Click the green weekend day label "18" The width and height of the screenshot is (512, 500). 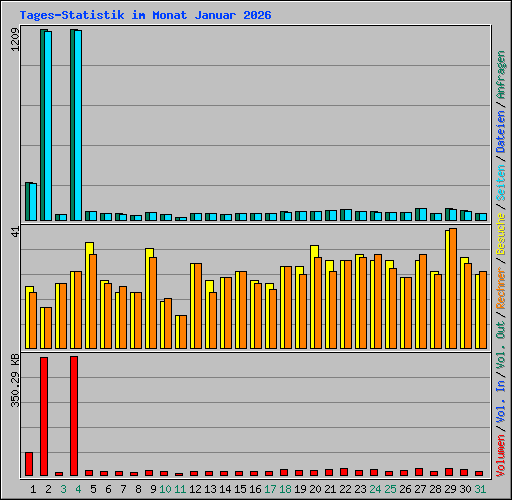point(285,489)
